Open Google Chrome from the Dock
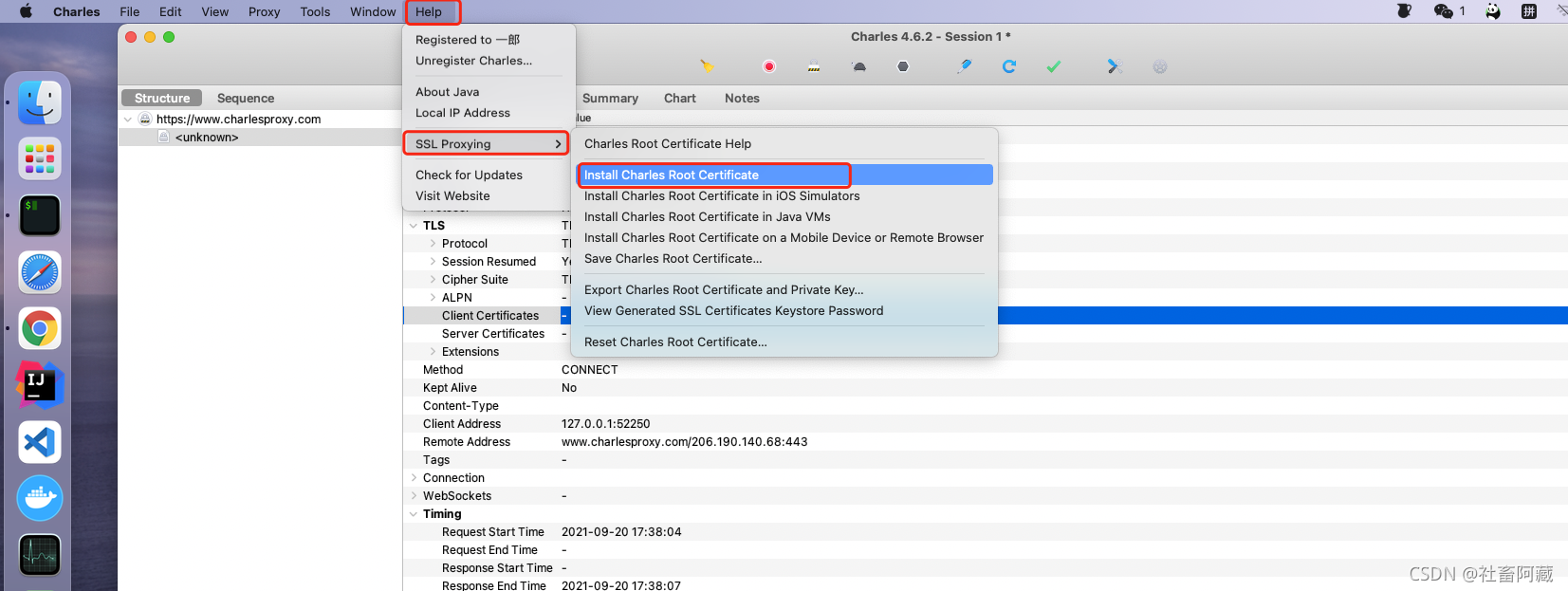This screenshot has height=591, width=1568. pyautogui.click(x=40, y=329)
